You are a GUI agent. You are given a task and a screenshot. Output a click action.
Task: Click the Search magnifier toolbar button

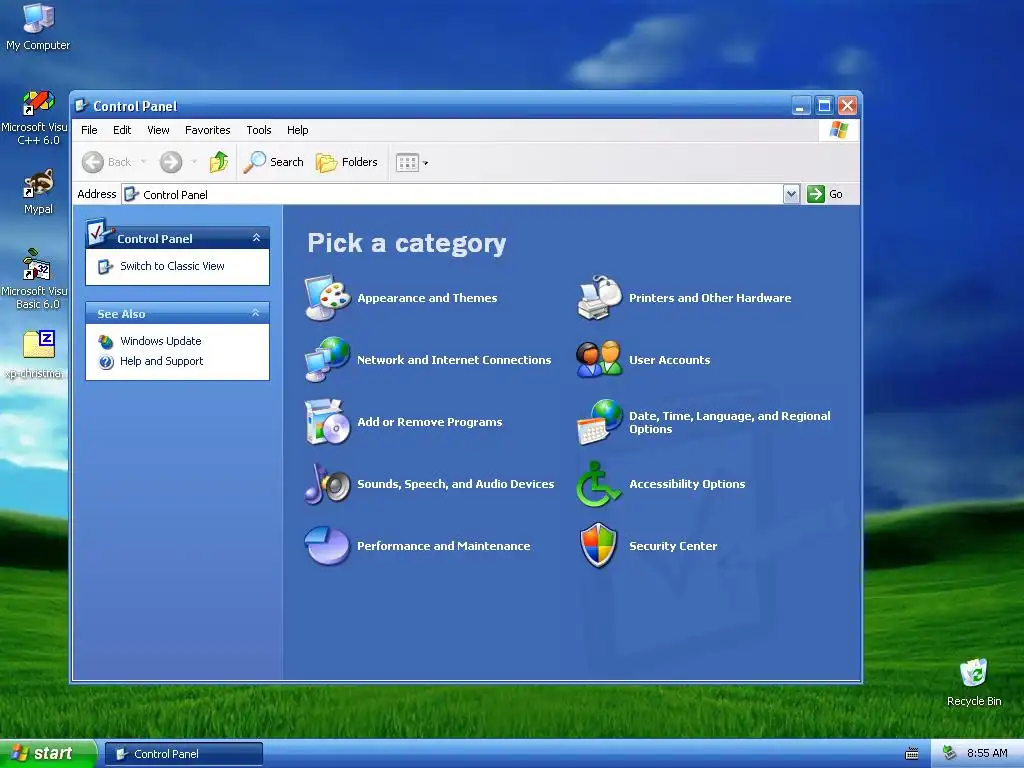coord(274,162)
